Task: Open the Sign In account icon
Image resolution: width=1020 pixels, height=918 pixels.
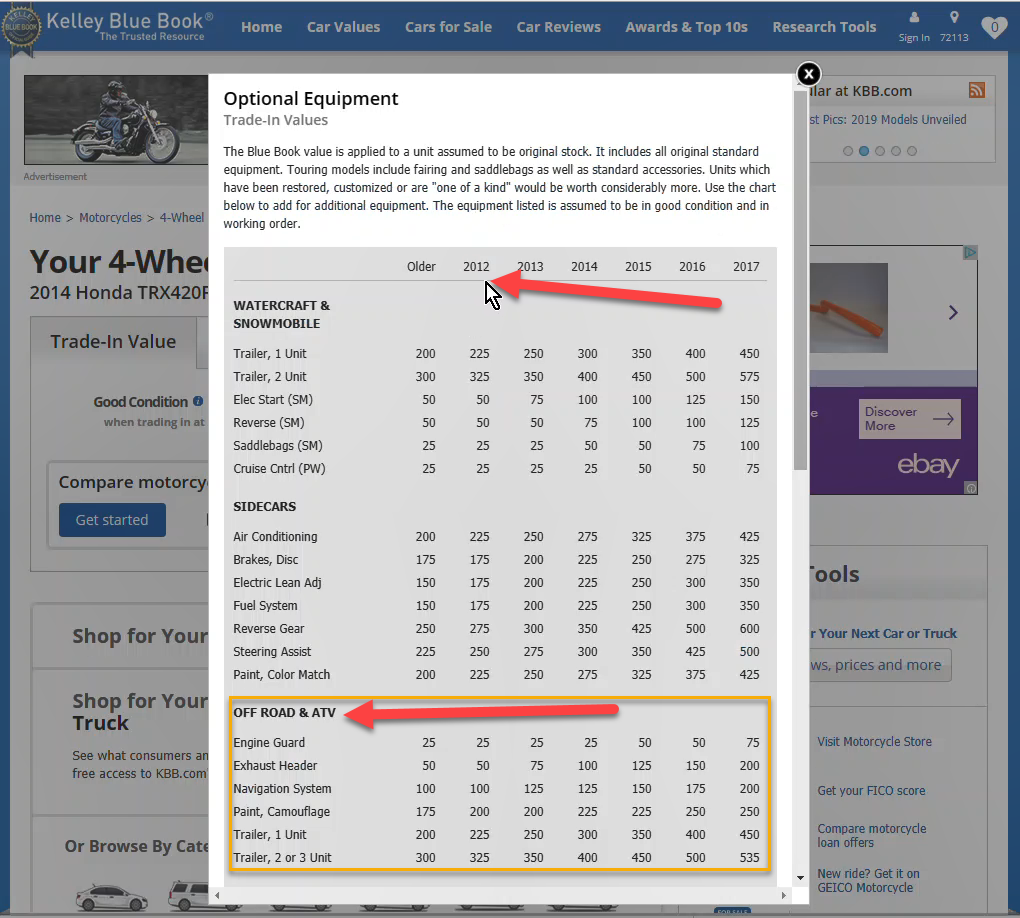Action: (914, 18)
